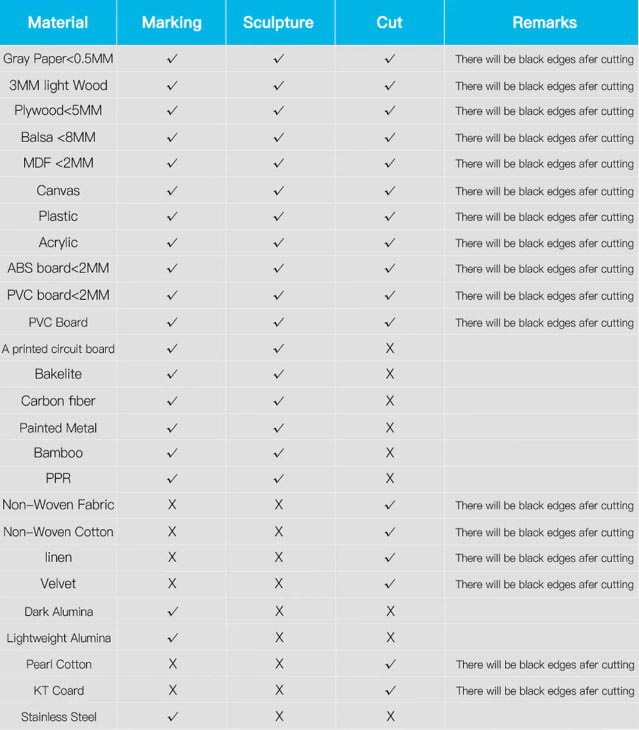The image size is (639, 730).
Task: Click the Cut X mark for Bakelite
Action: coord(390,374)
